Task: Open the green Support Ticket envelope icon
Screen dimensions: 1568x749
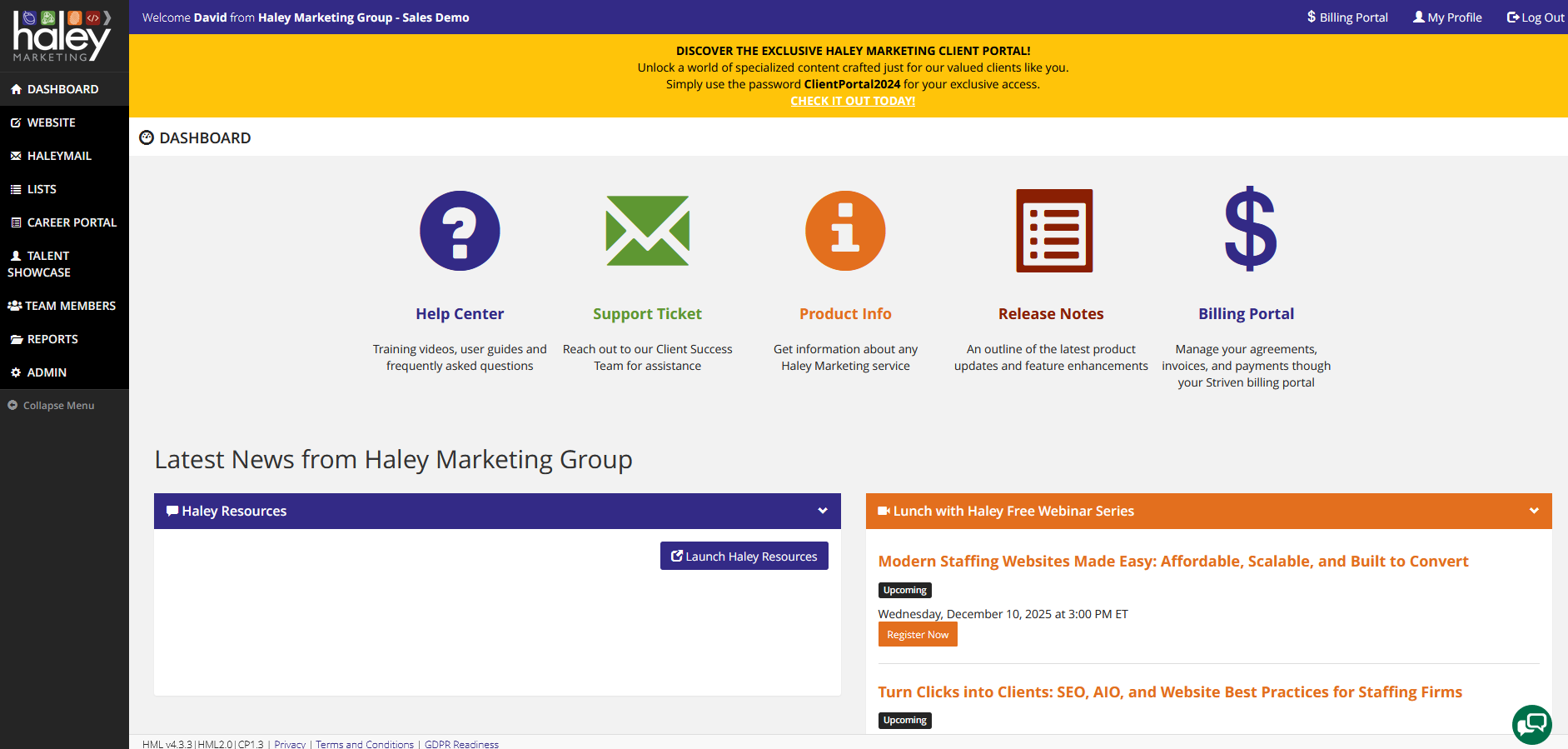Action: click(x=647, y=231)
